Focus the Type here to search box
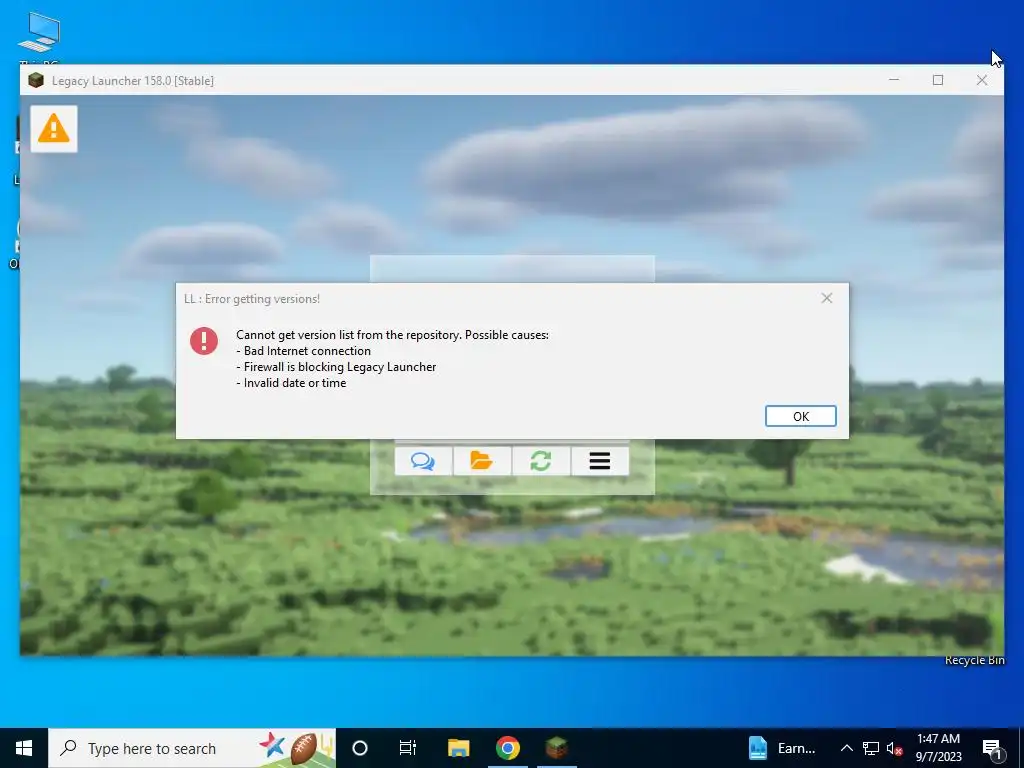The image size is (1024, 768). point(192,748)
